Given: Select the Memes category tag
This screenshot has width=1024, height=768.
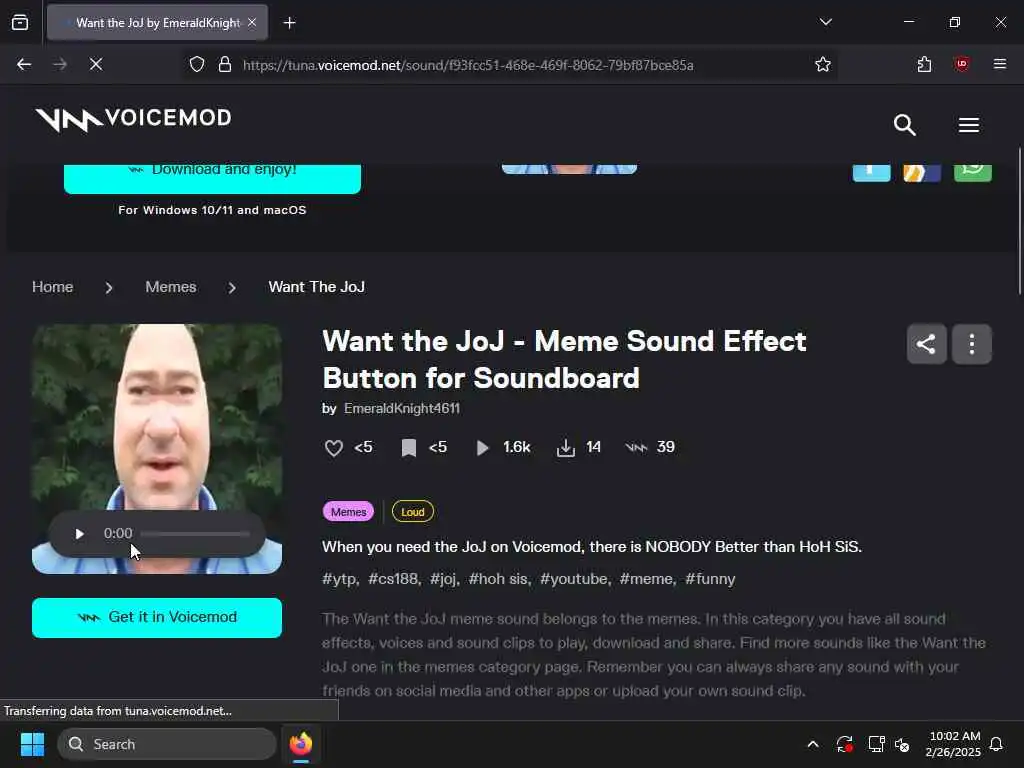Looking at the screenshot, I should pyautogui.click(x=349, y=512).
